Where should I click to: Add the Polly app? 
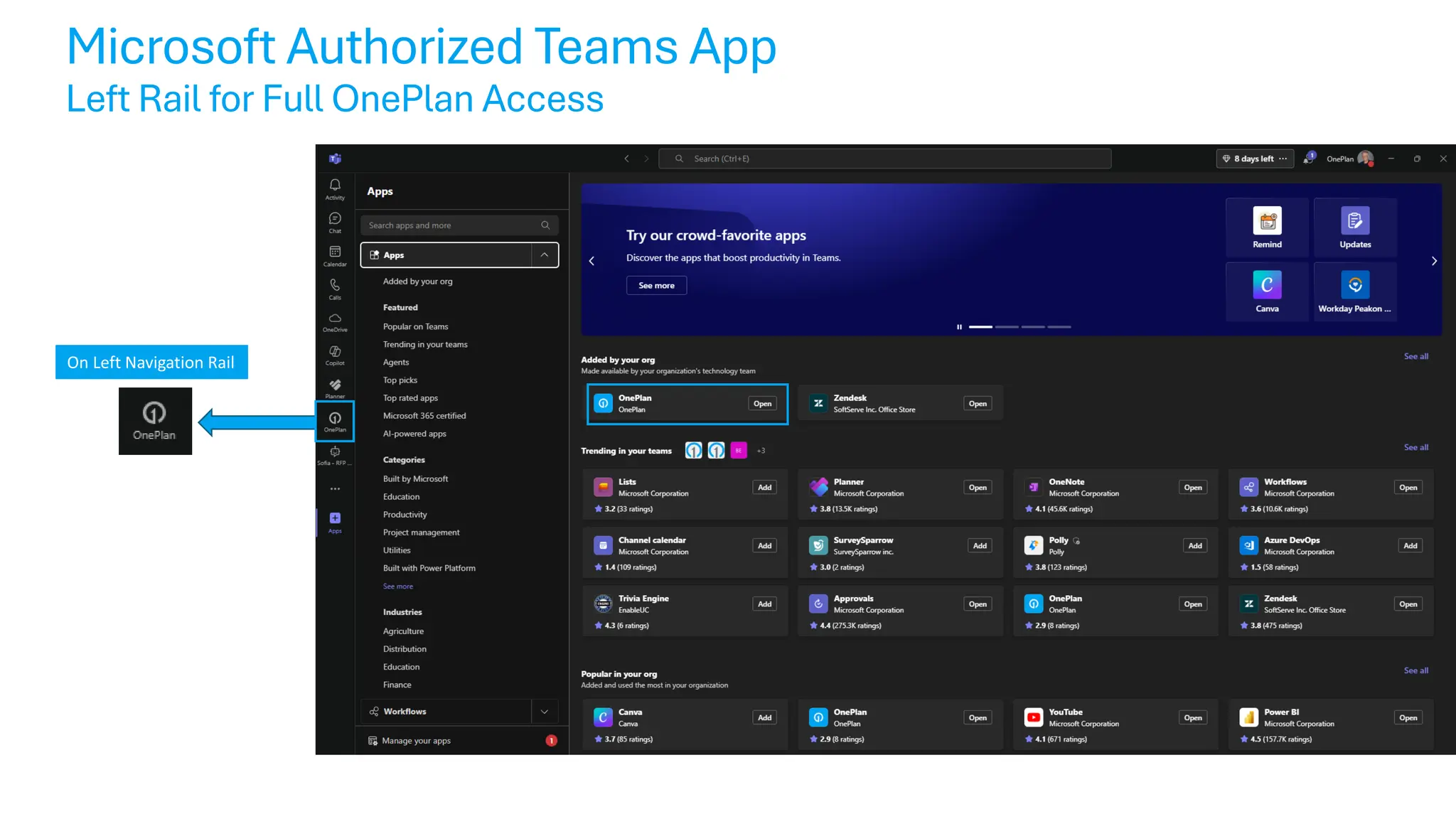pos(1195,546)
